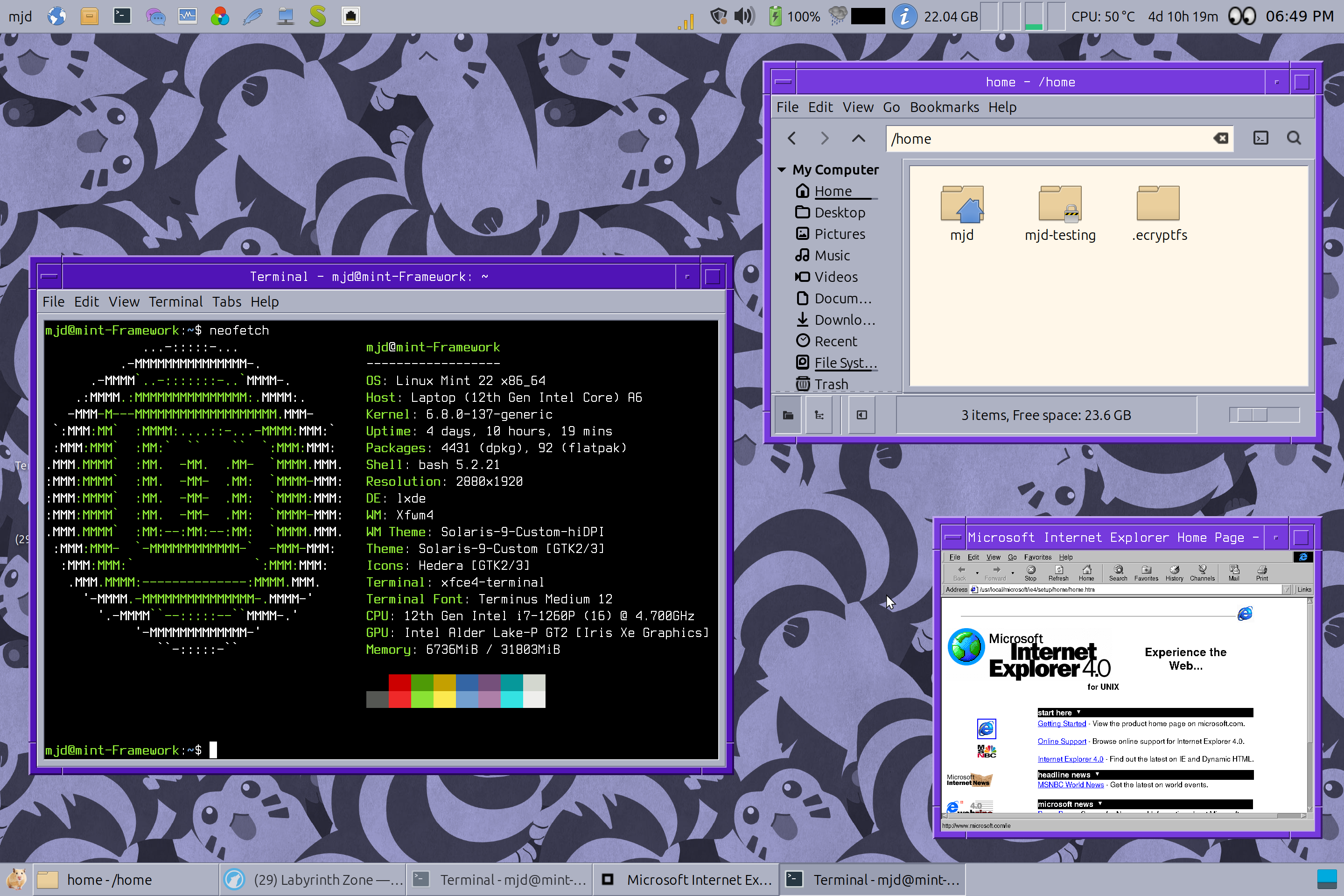The width and height of the screenshot is (1344, 896).
Task: Open the .ecryptfs folder
Action: click(1159, 213)
